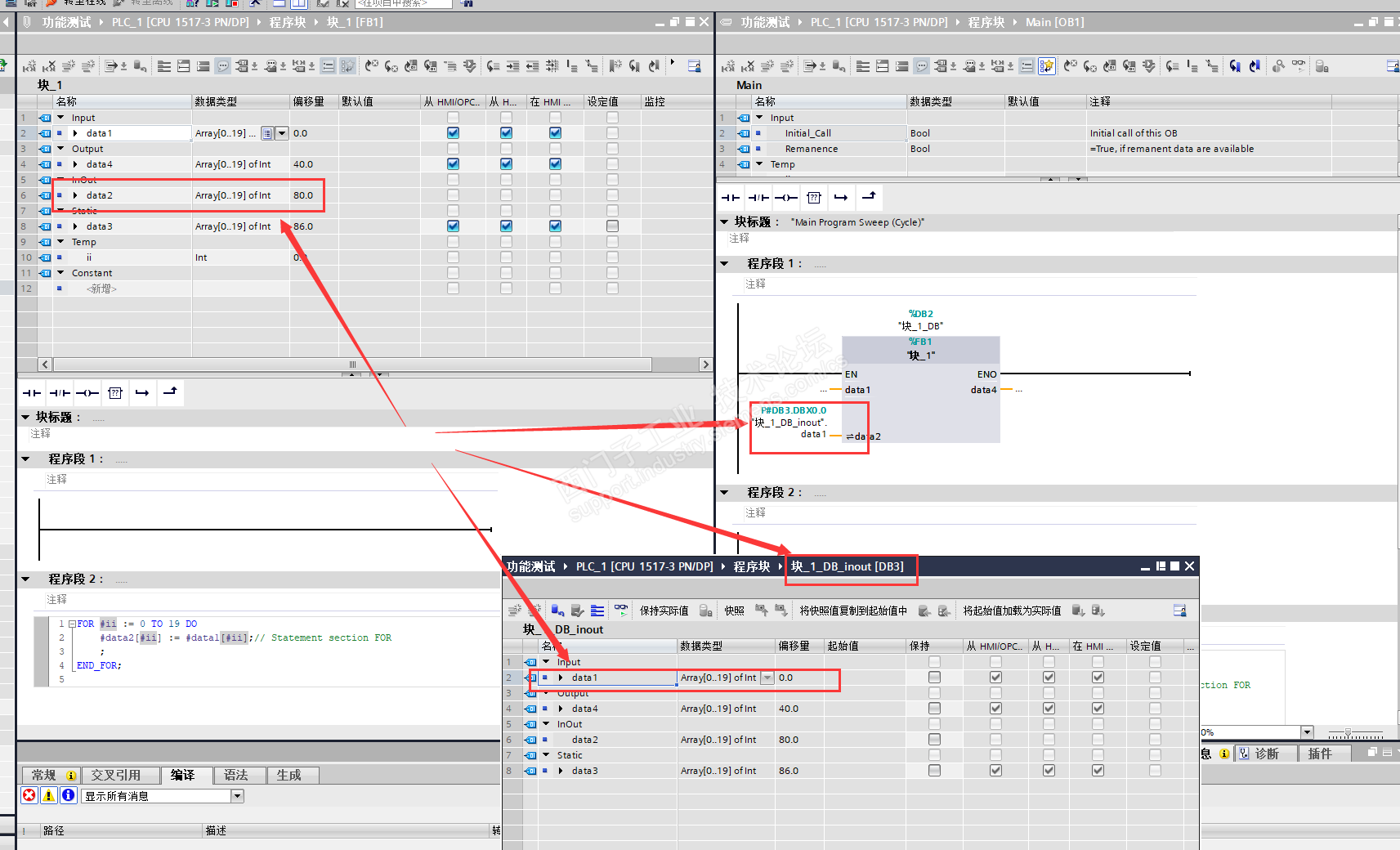Image resolution: width=1400 pixels, height=850 pixels.
Task: Collapse Constant section in 块_1 interface
Action: pyautogui.click(x=60, y=273)
